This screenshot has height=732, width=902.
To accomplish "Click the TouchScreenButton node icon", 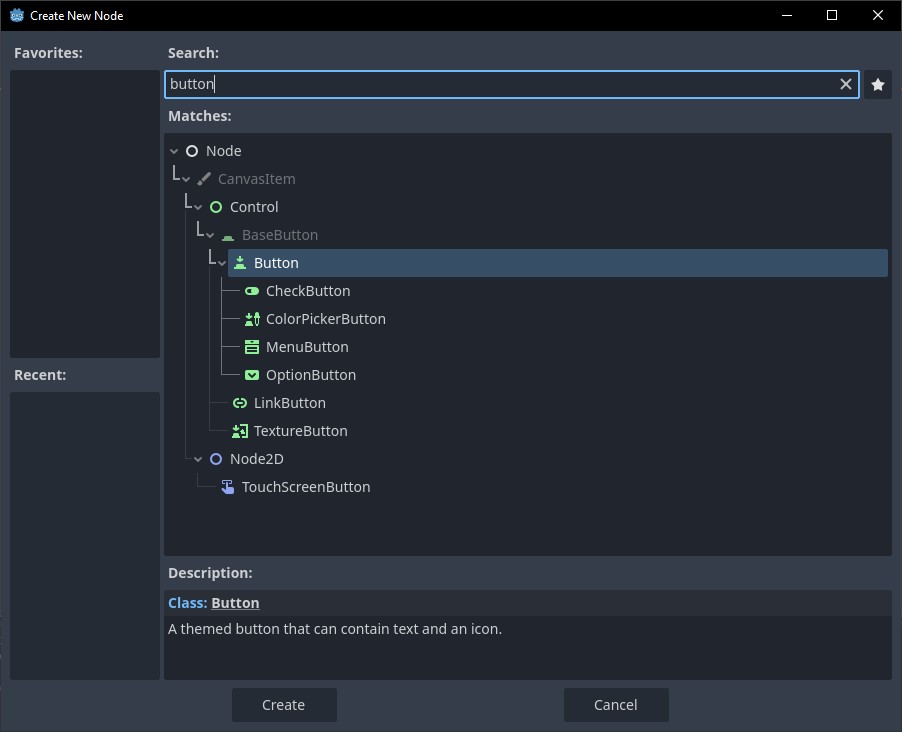I will pyautogui.click(x=228, y=487).
